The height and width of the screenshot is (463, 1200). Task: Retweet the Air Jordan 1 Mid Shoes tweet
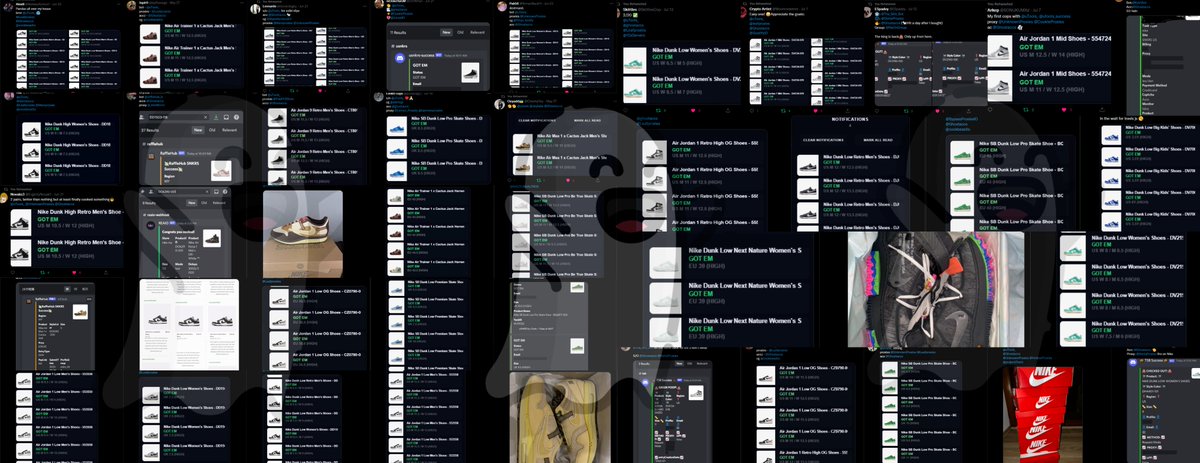[x=1026, y=109]
